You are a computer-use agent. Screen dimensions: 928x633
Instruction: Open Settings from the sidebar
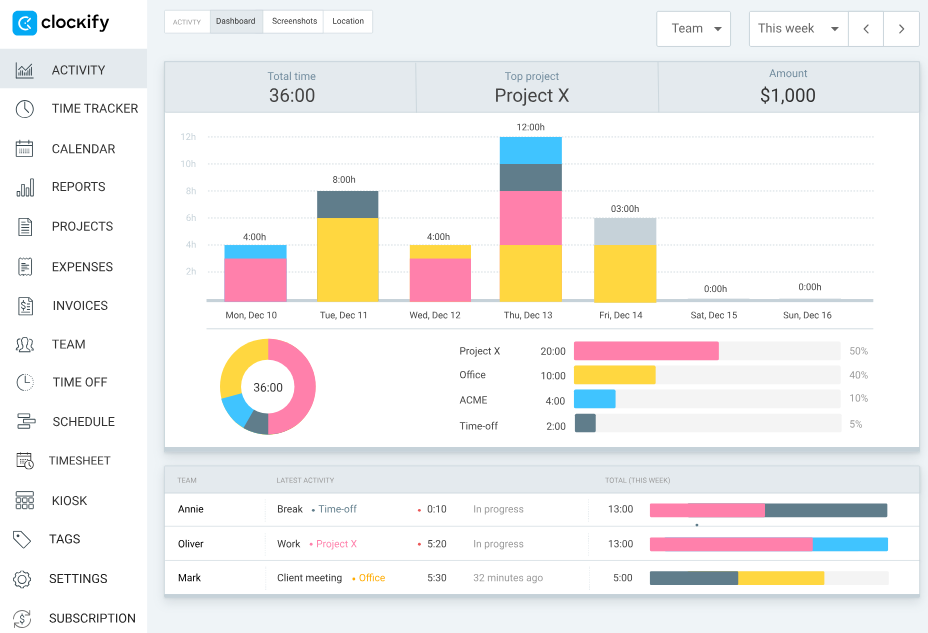pos(24,578)
